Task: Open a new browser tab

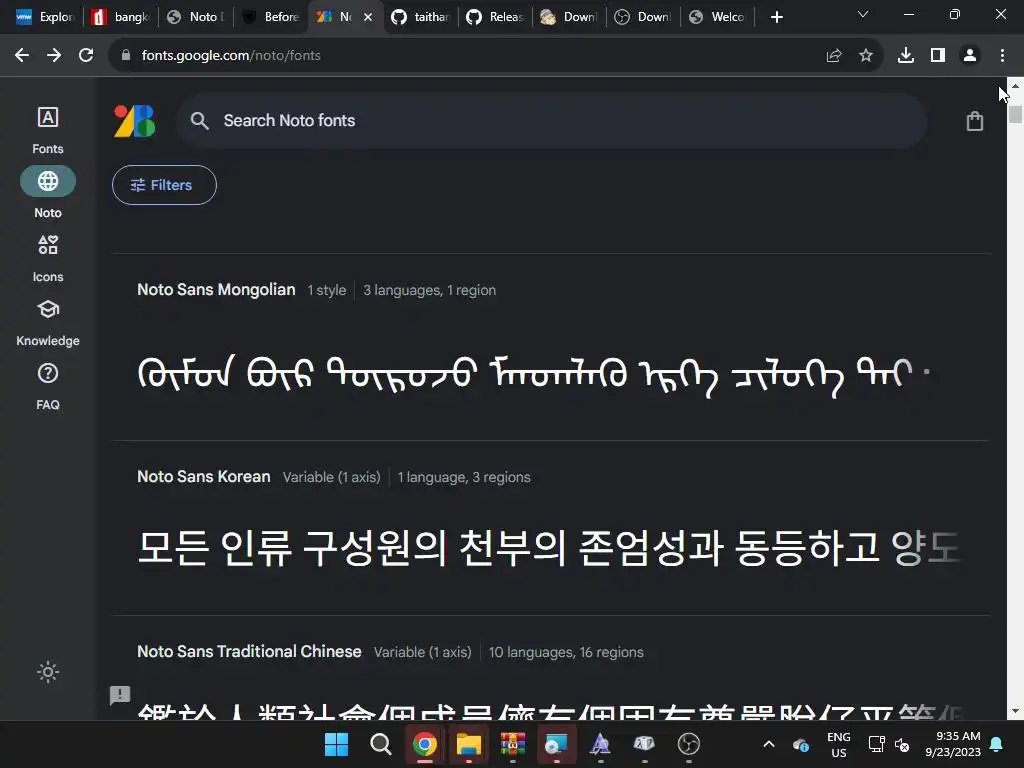Action: (776, 17)
